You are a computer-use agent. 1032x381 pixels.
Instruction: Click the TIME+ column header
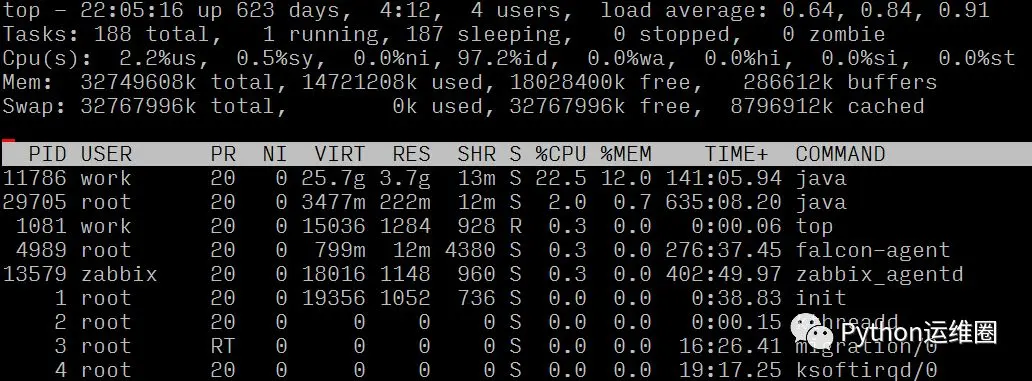click(x=736, y=154)
